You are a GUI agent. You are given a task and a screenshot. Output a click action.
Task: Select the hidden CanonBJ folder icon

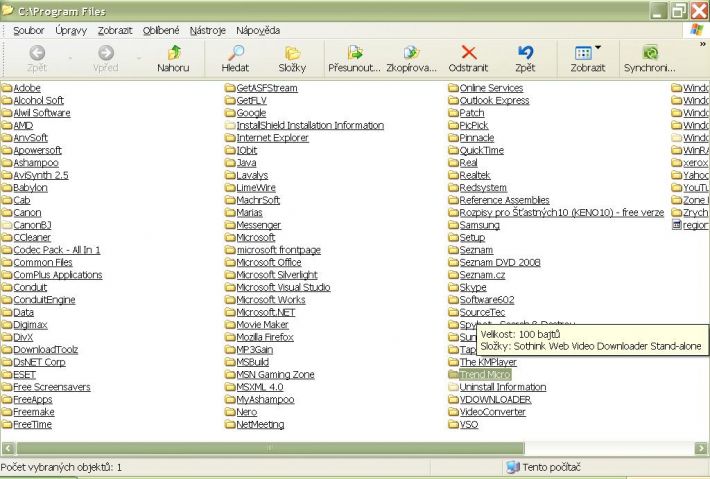click(7, 225)
